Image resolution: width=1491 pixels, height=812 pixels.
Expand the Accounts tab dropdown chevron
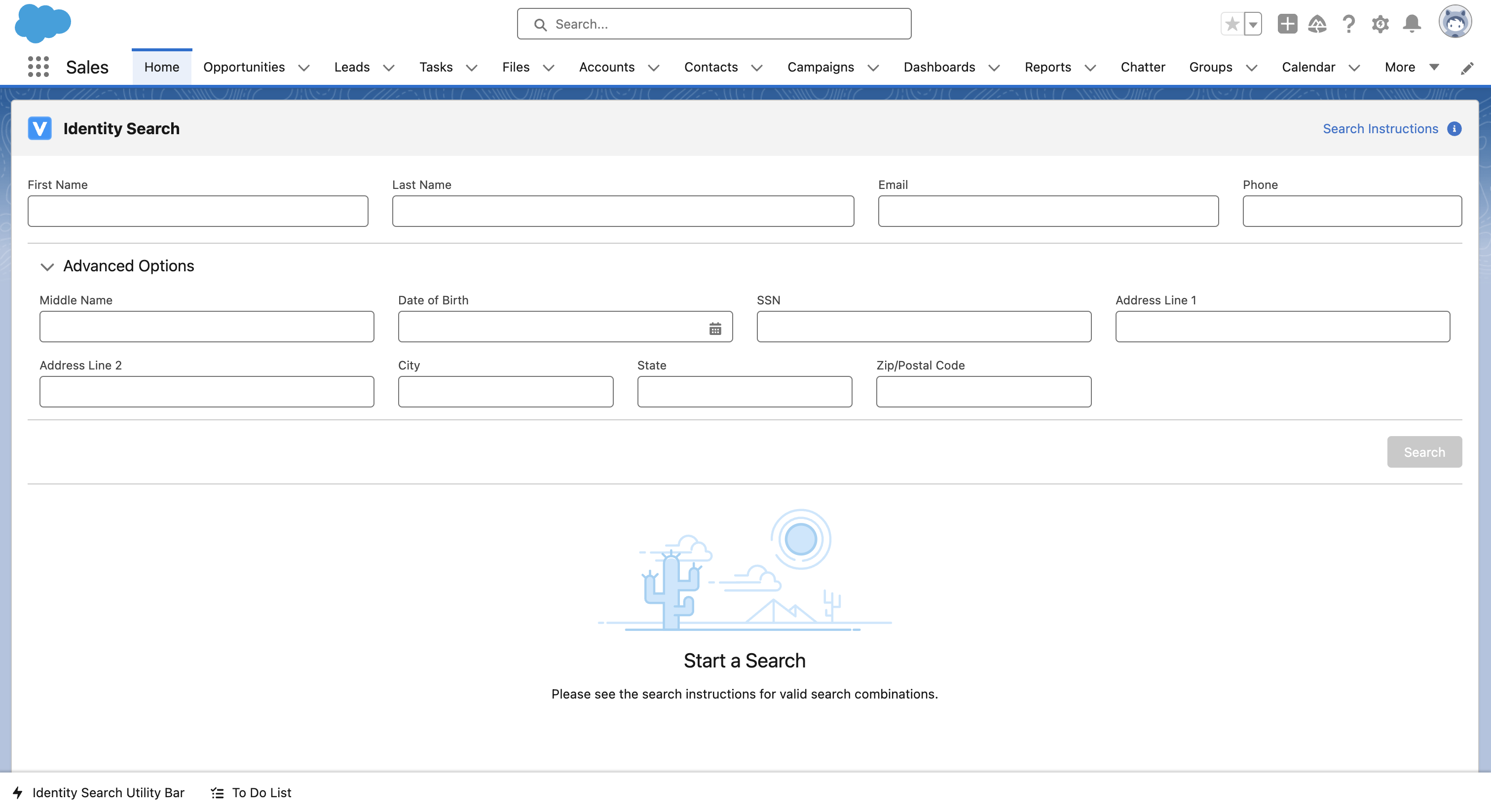tap(653, 68)
